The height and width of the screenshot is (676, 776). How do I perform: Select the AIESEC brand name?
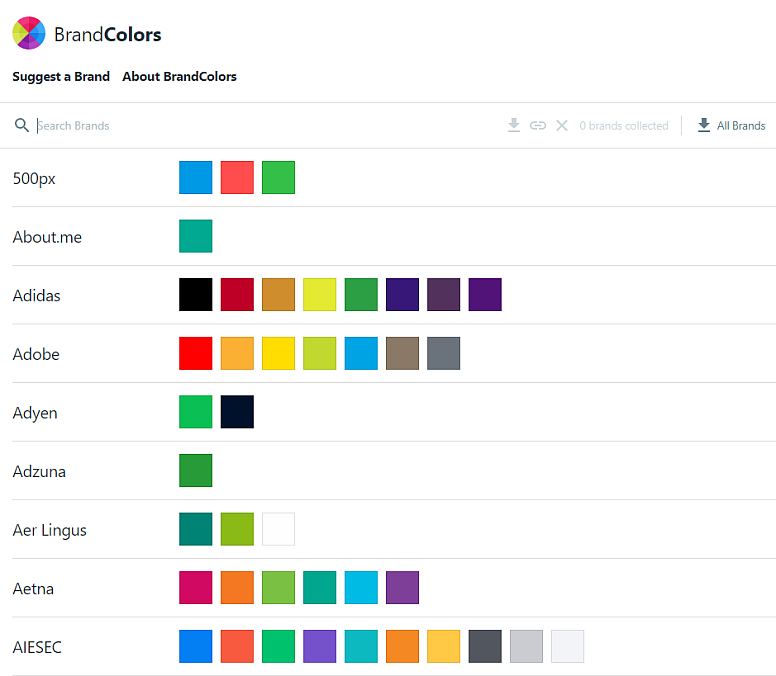pos(37,647)
